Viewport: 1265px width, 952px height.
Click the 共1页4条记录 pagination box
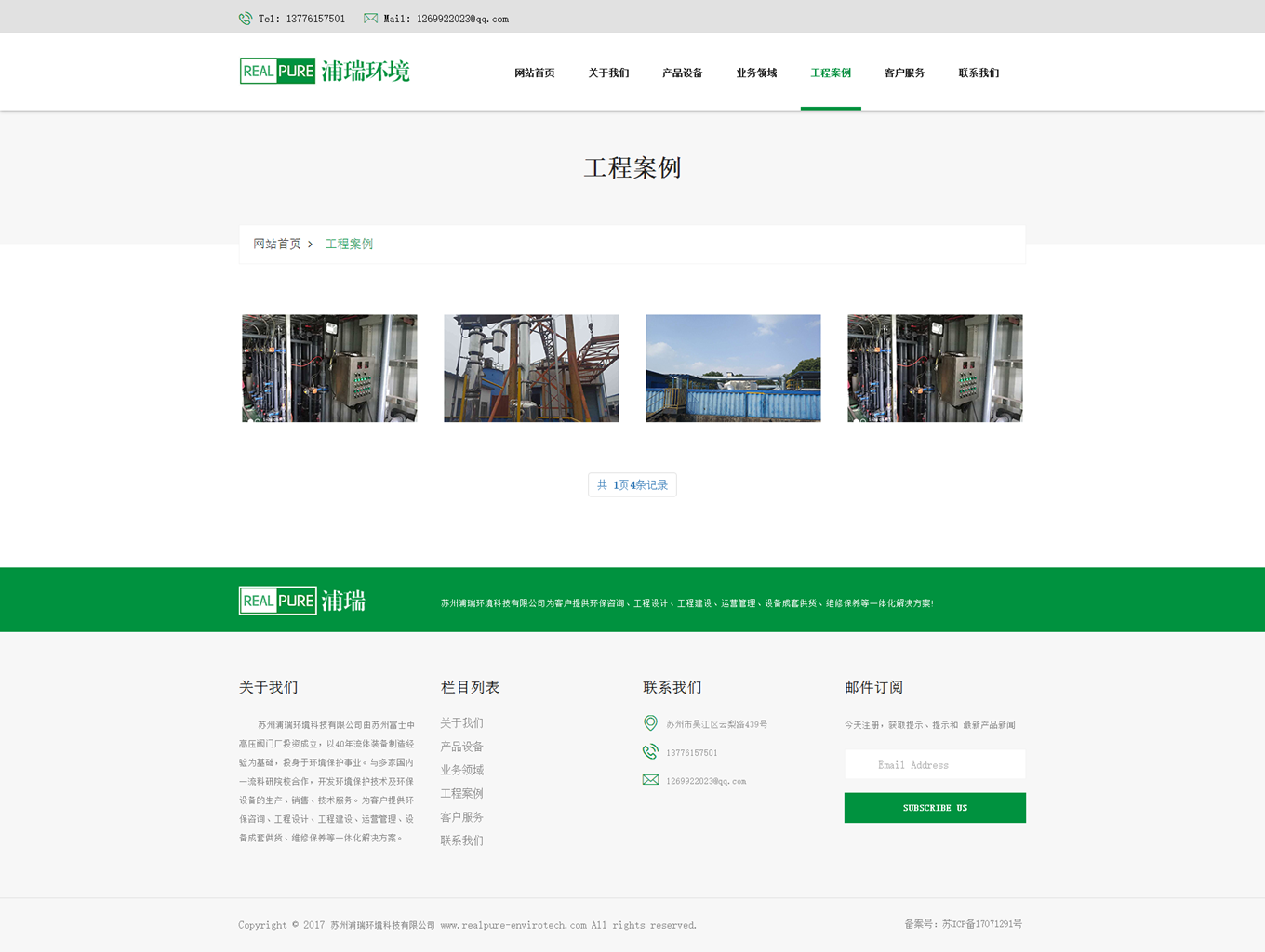(632, 485)
